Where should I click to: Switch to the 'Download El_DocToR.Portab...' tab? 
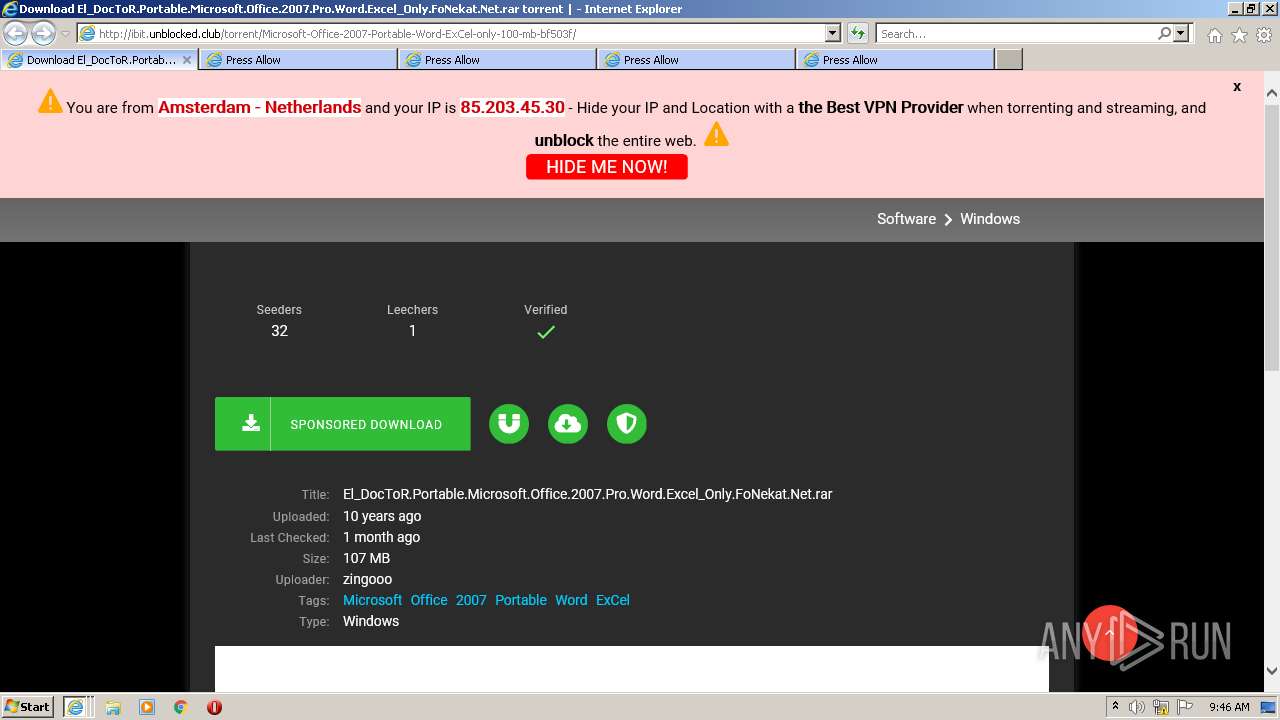[97, 60]
